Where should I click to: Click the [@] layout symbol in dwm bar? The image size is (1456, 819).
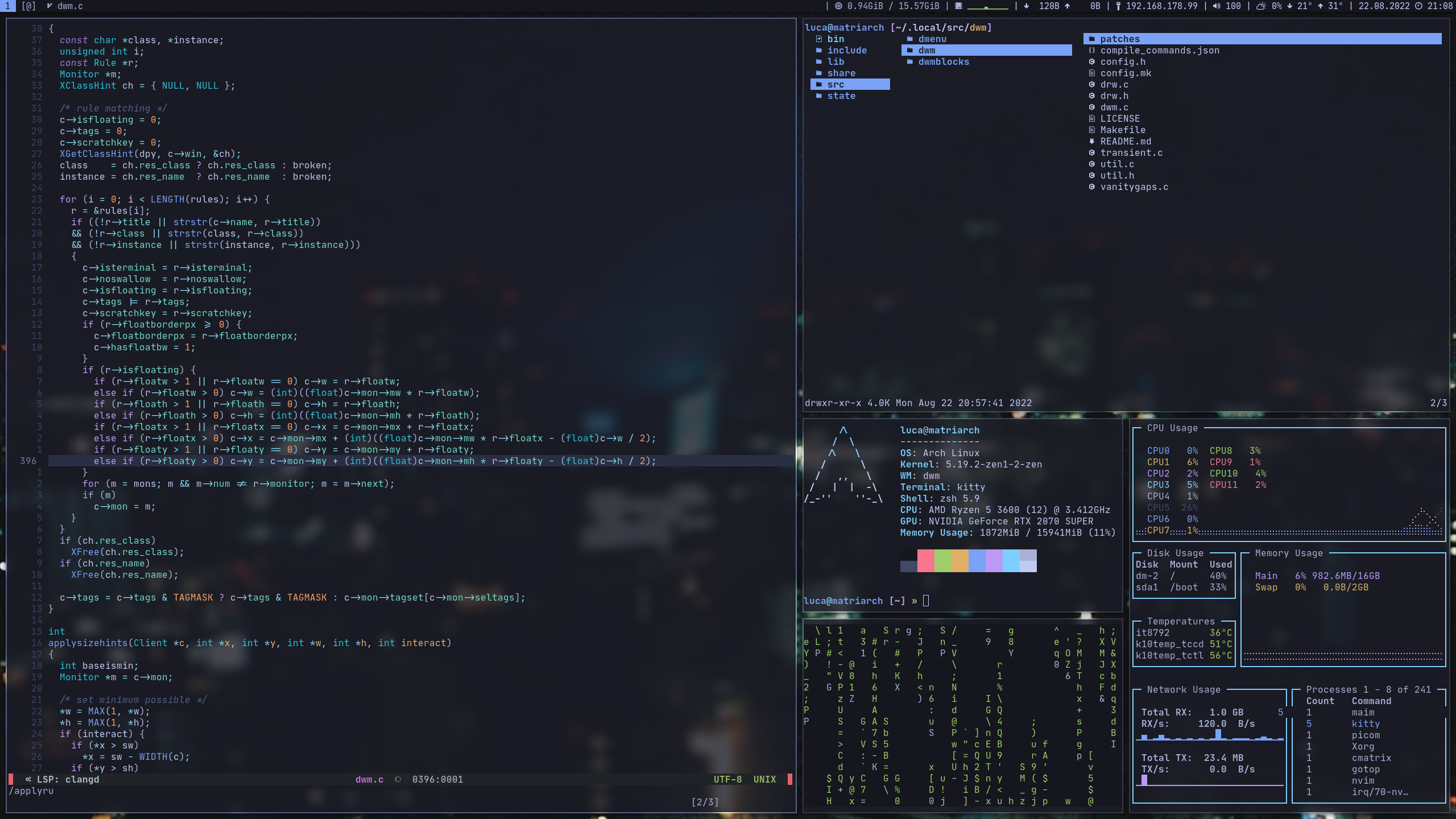coord(28,6)
